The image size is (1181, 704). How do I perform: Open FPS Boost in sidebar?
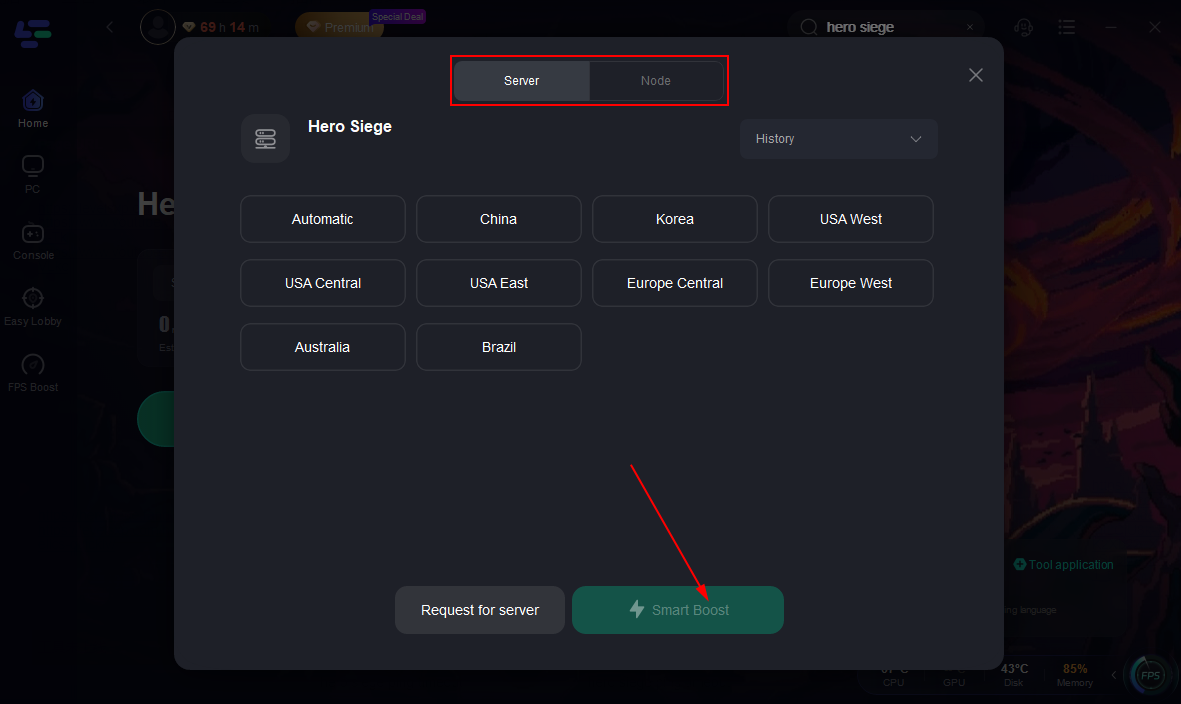(32, 373)
